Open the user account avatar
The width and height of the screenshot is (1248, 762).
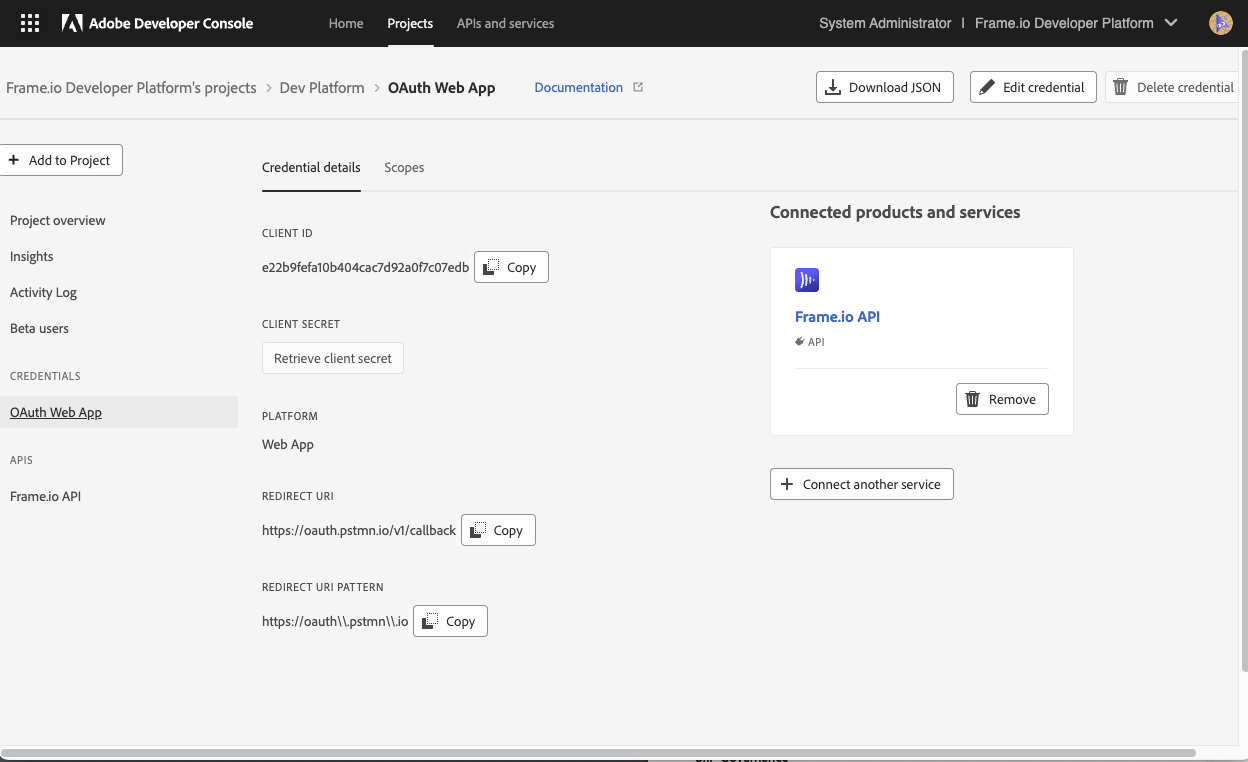1220,22
